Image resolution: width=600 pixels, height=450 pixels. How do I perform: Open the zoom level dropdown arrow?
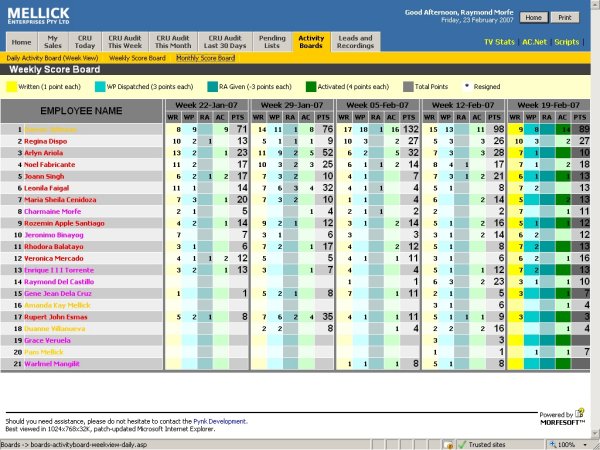click(585, 445)
